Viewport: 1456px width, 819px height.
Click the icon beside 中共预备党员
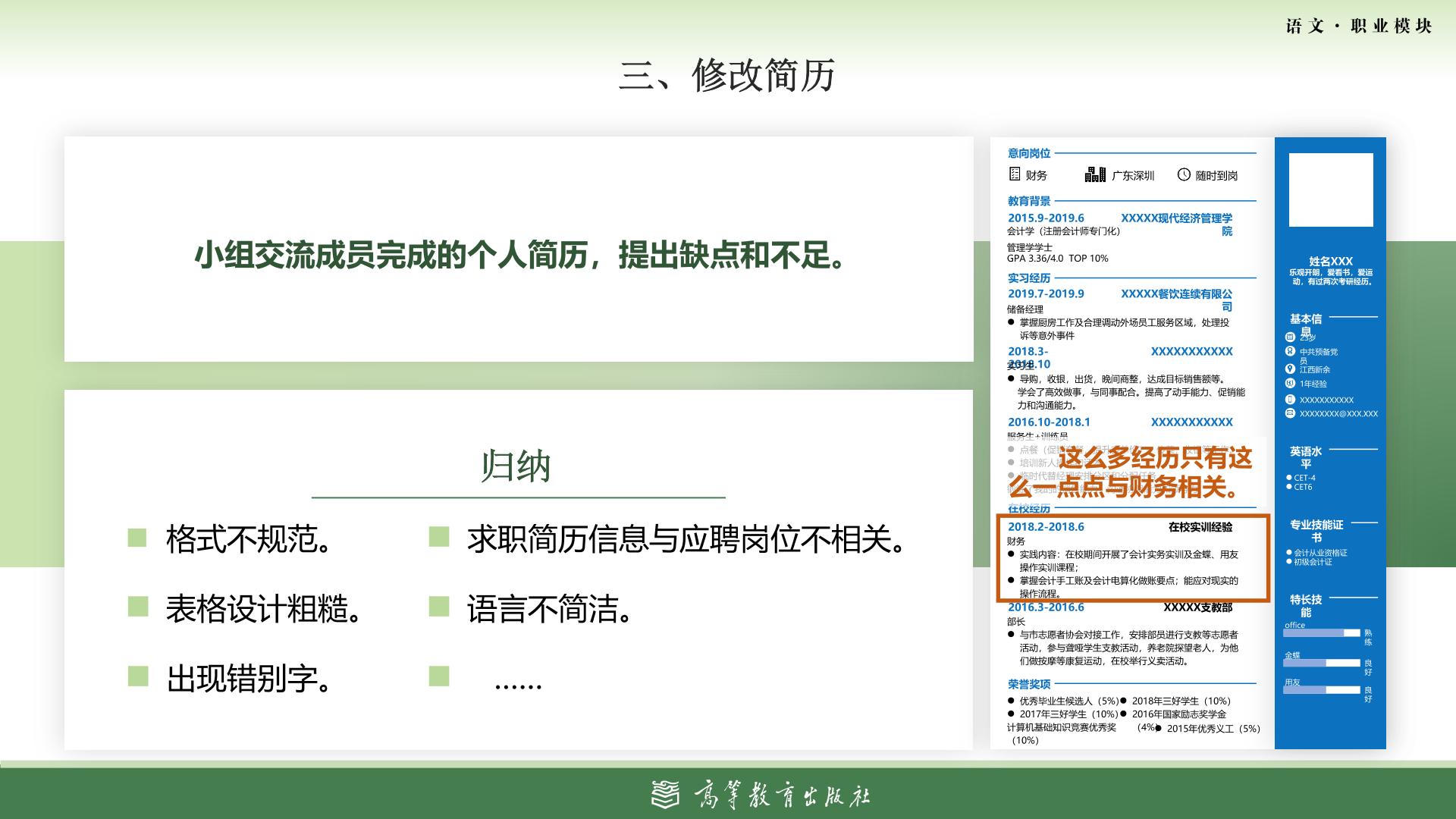tap(1290, 351)
